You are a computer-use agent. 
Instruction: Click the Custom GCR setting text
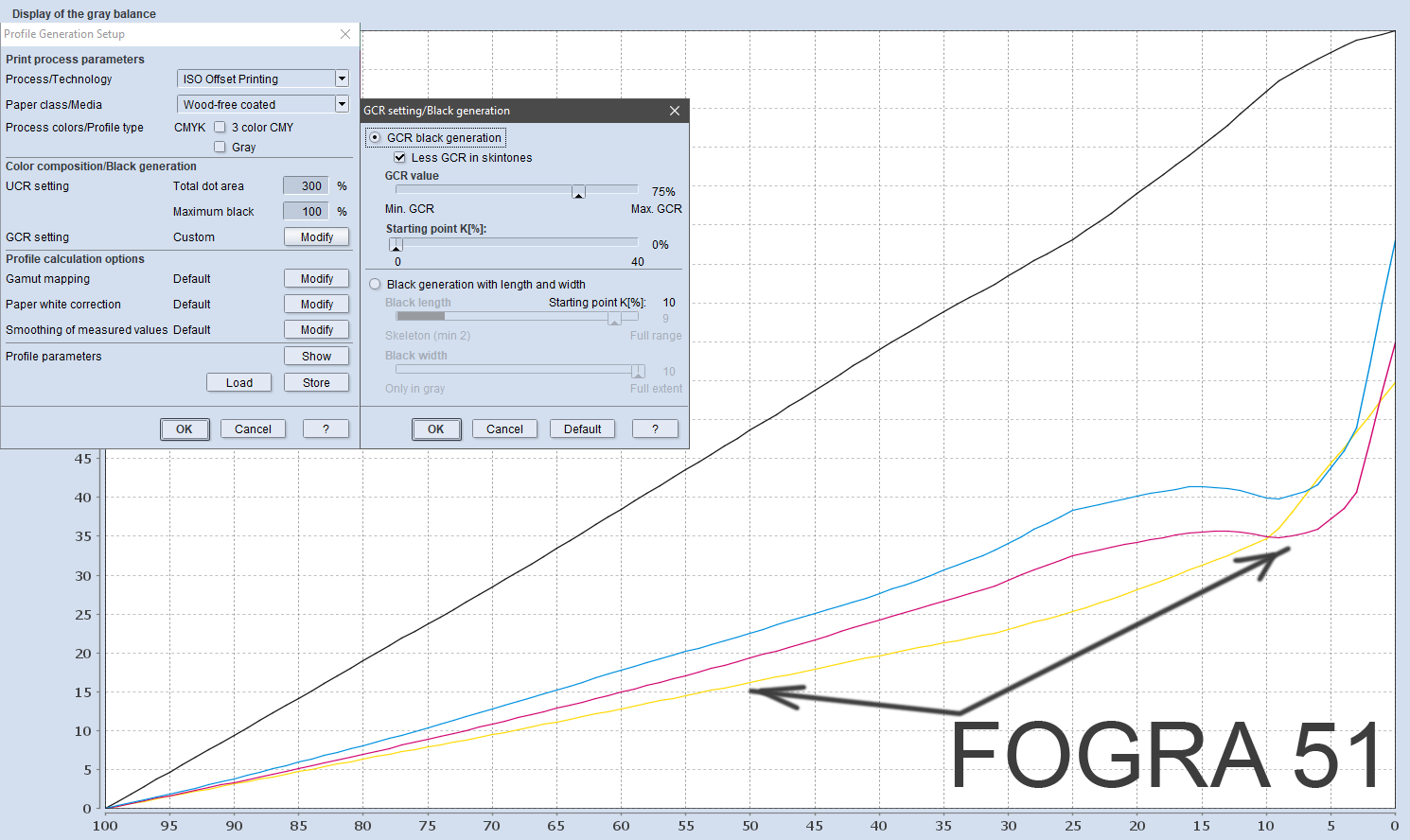coord(194,237)
